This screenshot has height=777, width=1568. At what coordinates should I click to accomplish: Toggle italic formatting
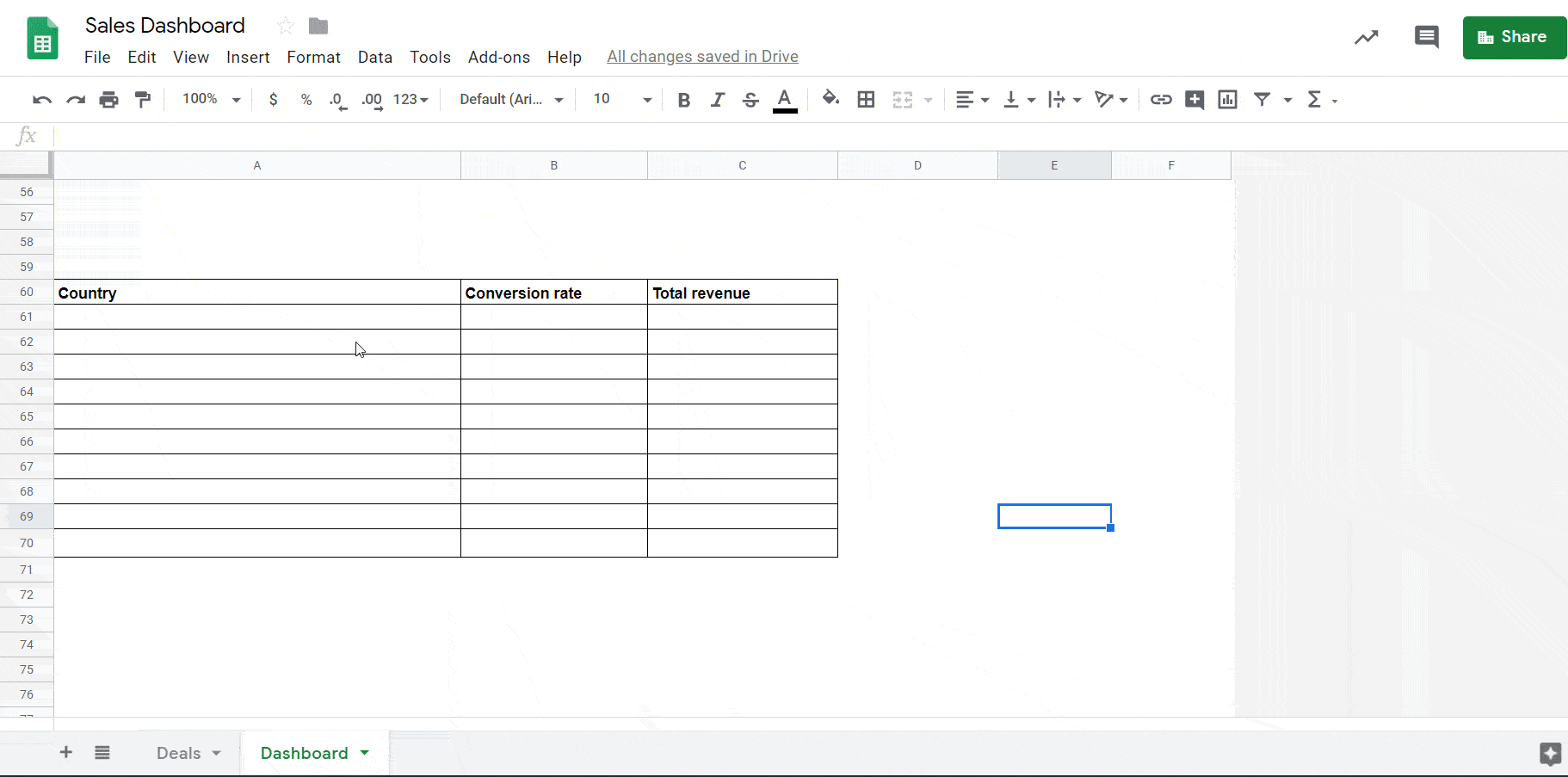[717, 99]
